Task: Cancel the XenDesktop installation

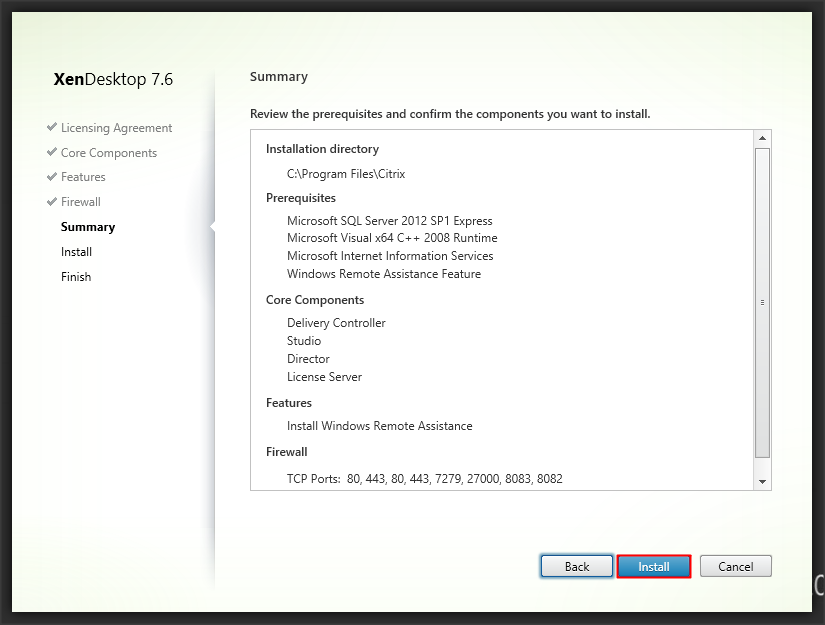Action: [x=735, y=566]
